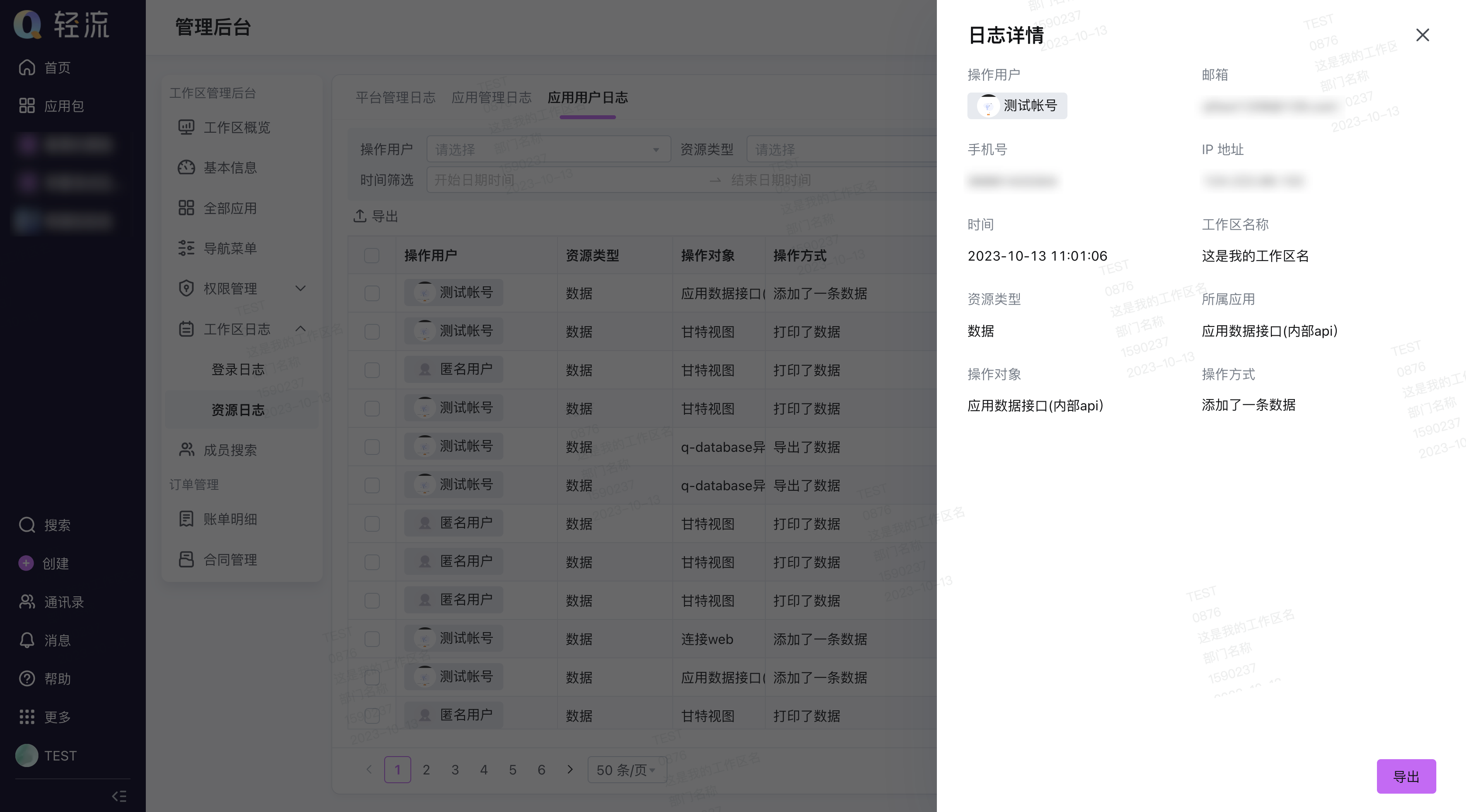Click 连接web cell in table
Screen dimensions: 1466x812
tap(707, 639)
